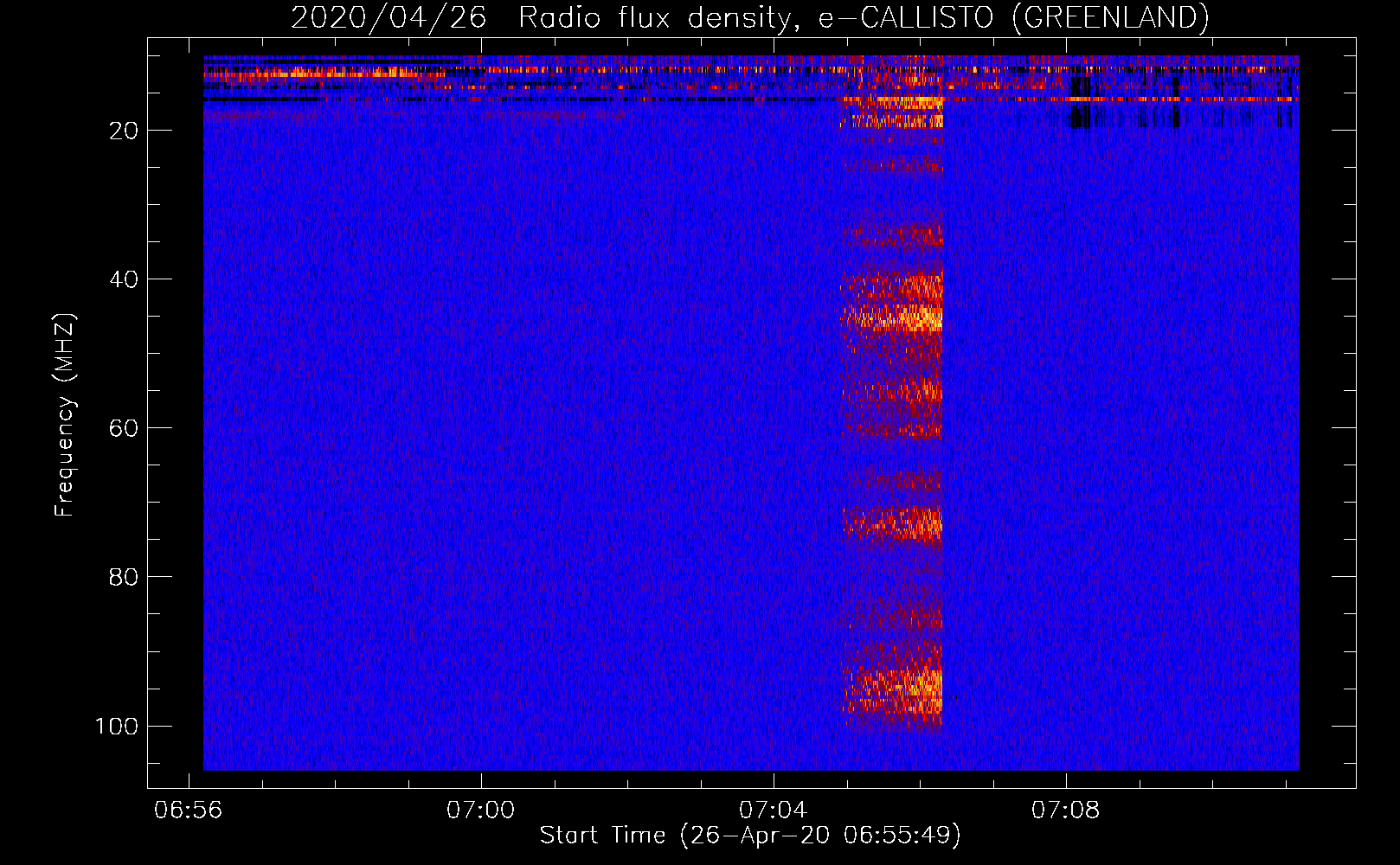Click the 07:08 time axis tick label
The width and height of the screenshot is (1400, 865).
coord(1065,811)
